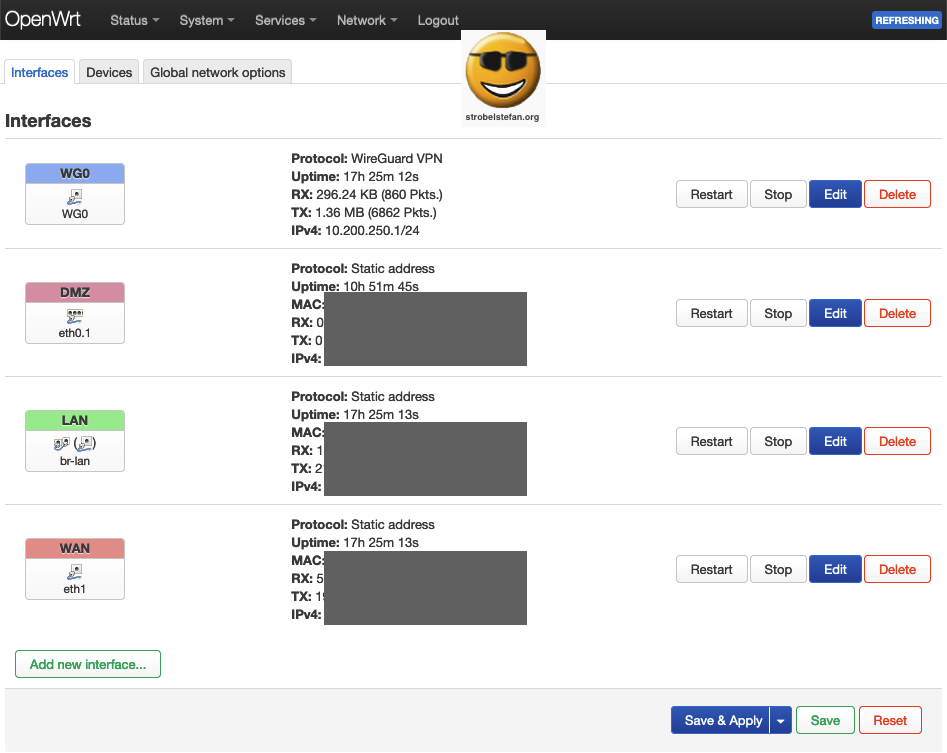Toggle the REFRESHING status indicator
Viewport: 947px width, 753px height.
click(x=906, y=20)
